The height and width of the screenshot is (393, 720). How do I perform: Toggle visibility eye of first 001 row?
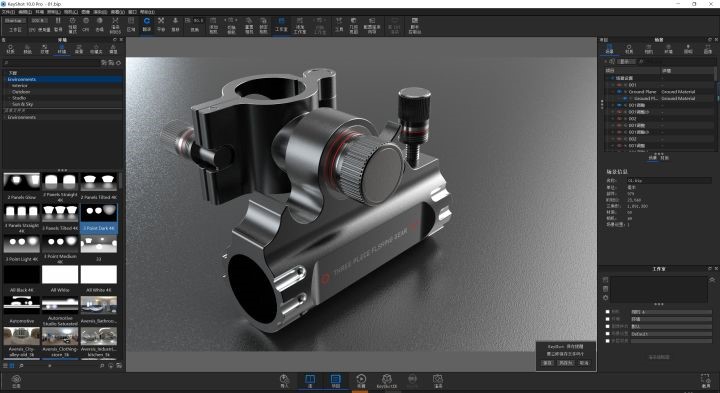click(619, 85)
